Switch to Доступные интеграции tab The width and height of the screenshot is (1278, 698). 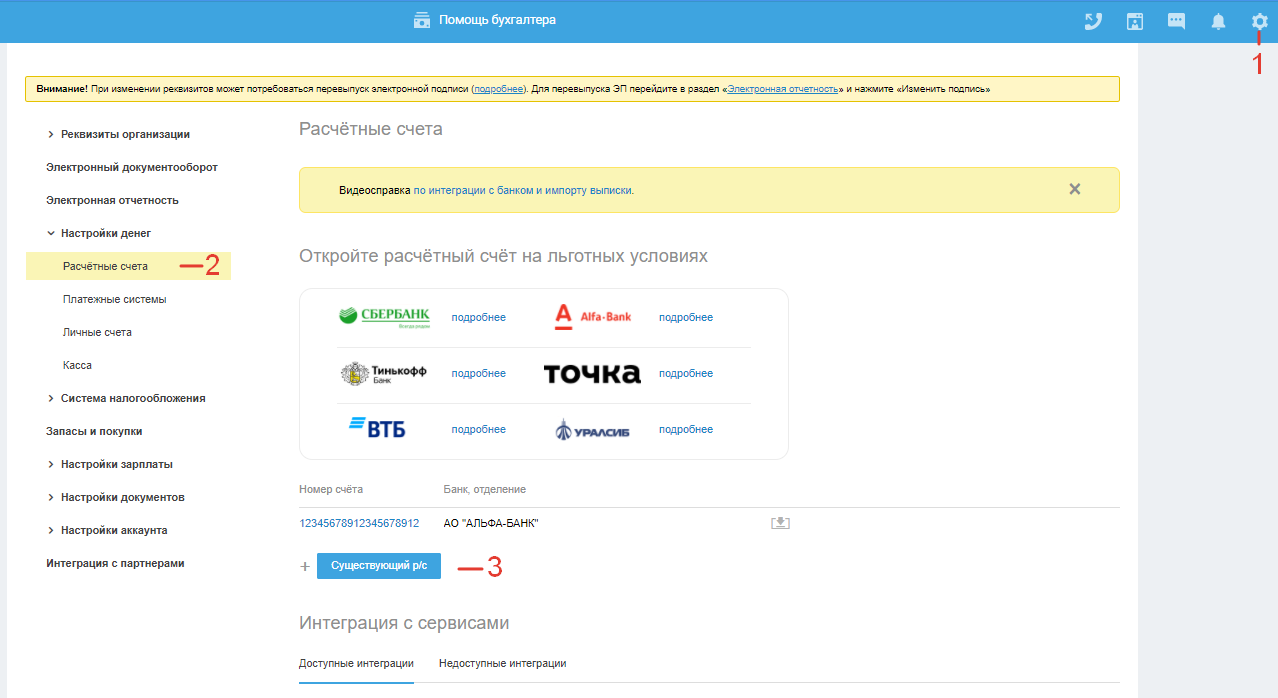(356, 663)
